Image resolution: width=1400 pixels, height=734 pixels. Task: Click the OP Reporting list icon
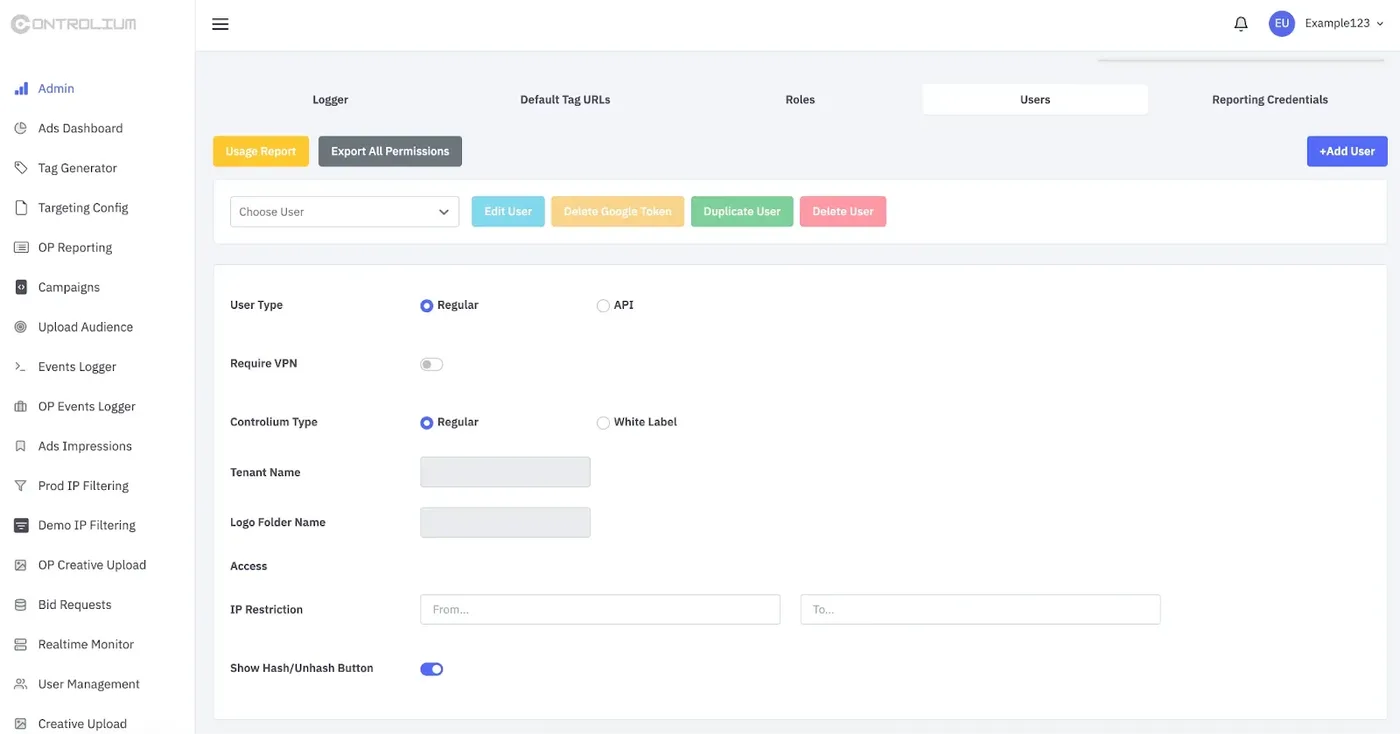pos(21,247)
